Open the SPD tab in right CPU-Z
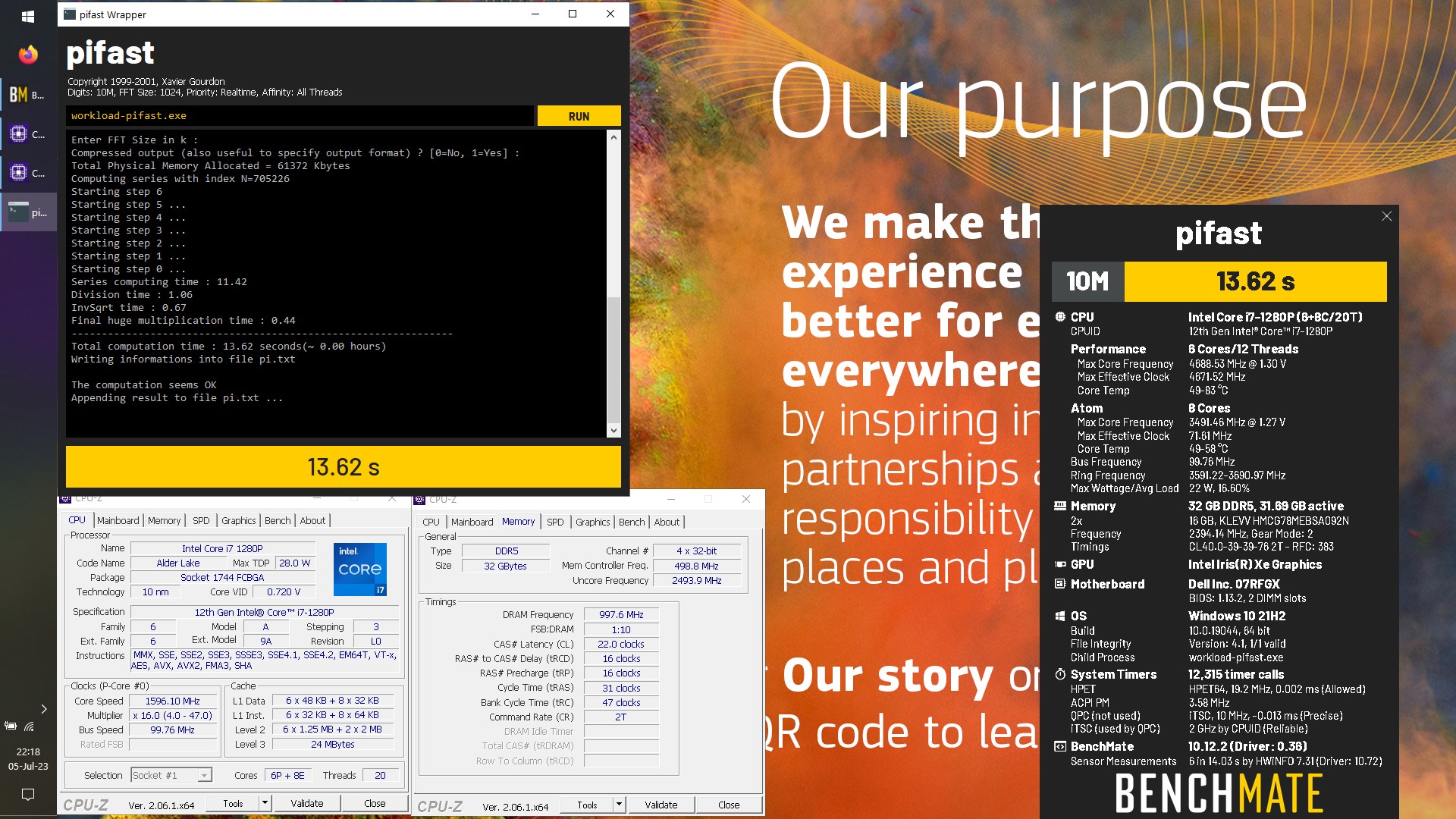The width and height of the screenshot is (1456, 819). (x=555, y=522)
